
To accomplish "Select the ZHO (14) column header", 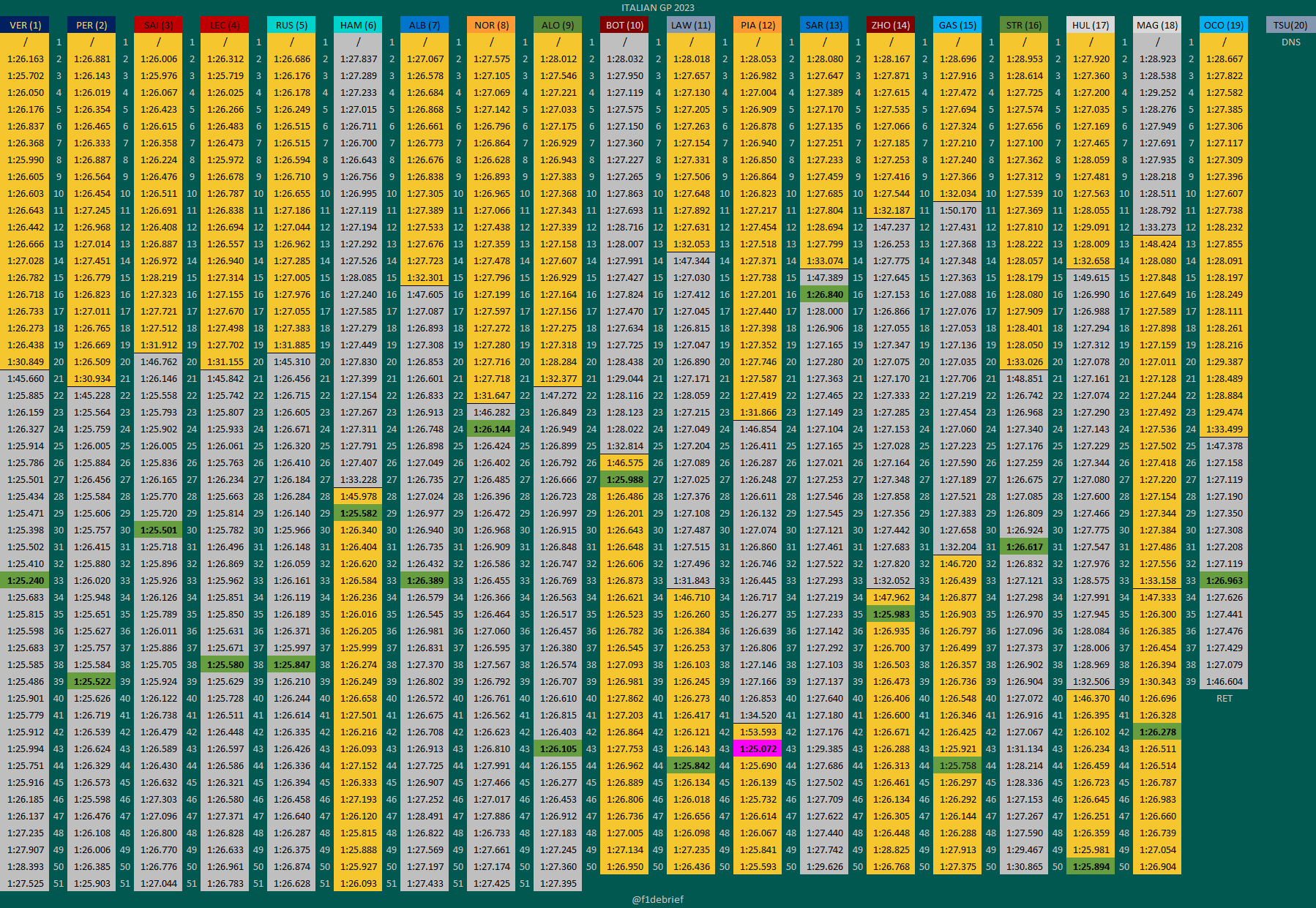I will click(x=891, y=25).
